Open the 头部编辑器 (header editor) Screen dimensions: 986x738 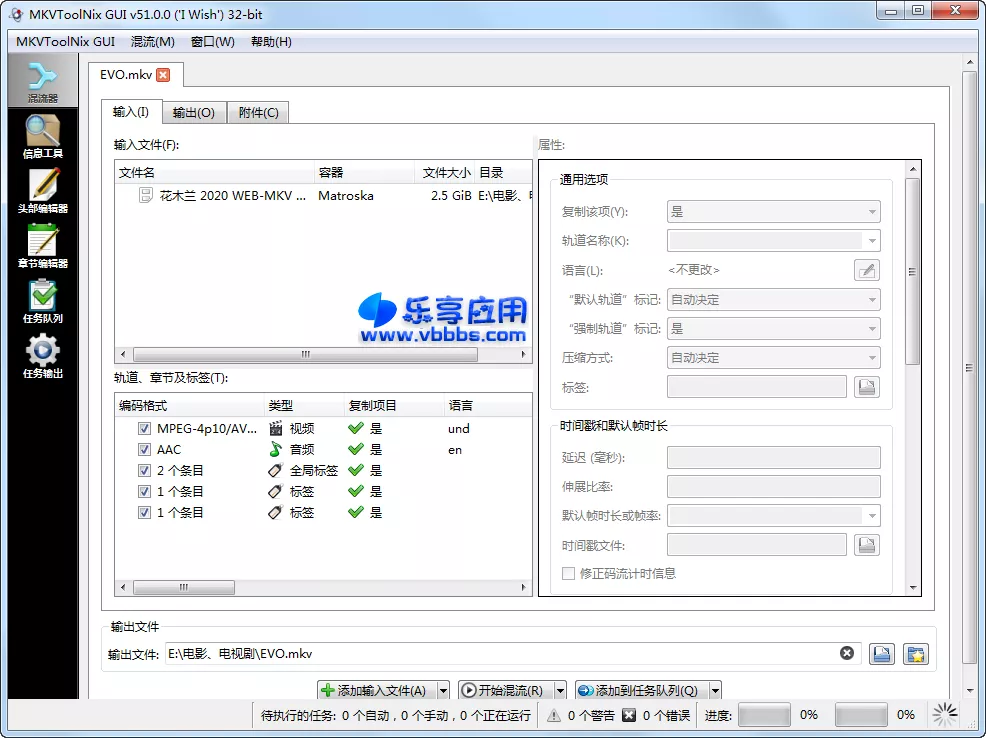41,188
